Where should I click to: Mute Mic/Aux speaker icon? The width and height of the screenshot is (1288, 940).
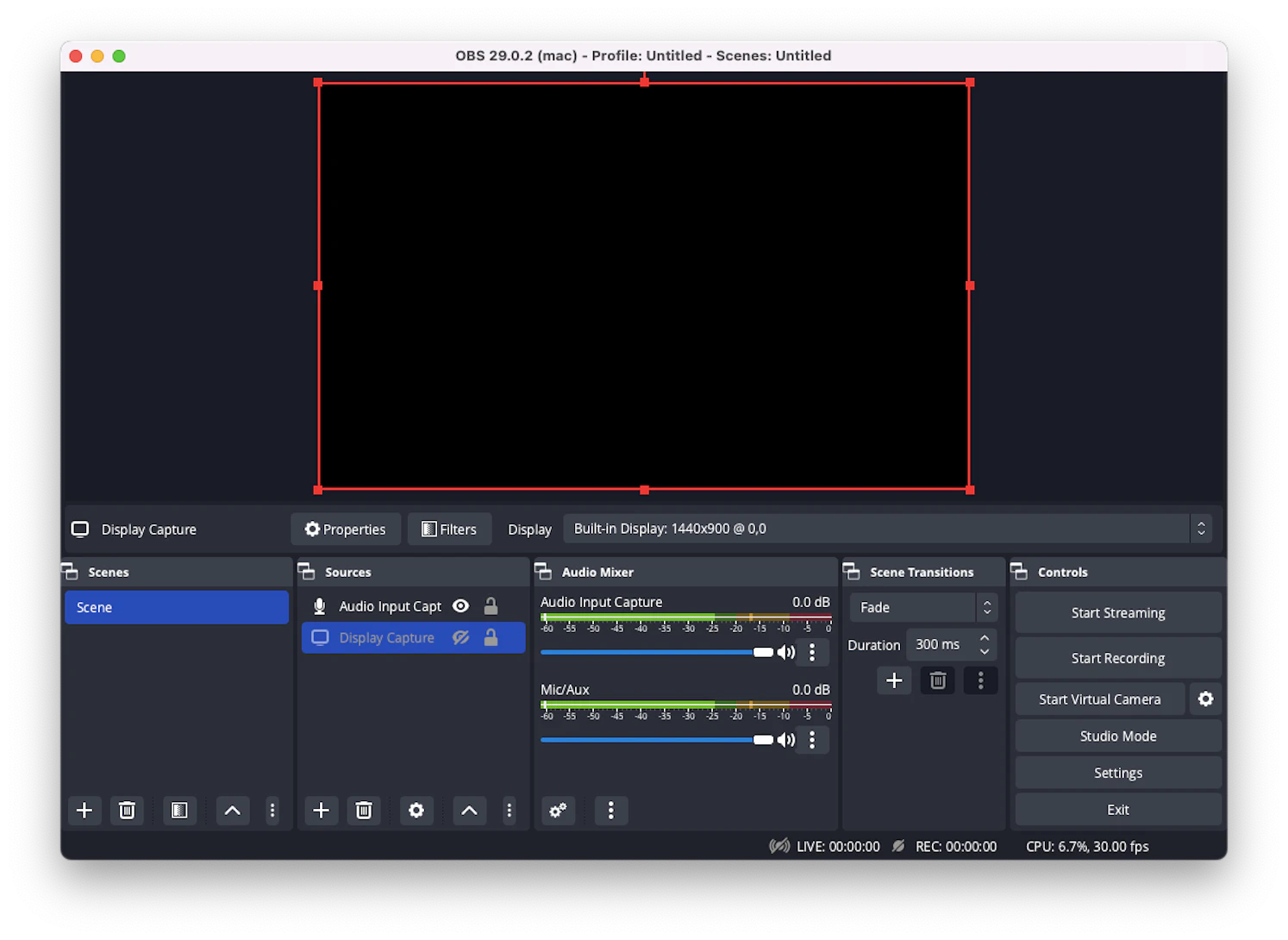pyautogui.click(x=786, y=740)
